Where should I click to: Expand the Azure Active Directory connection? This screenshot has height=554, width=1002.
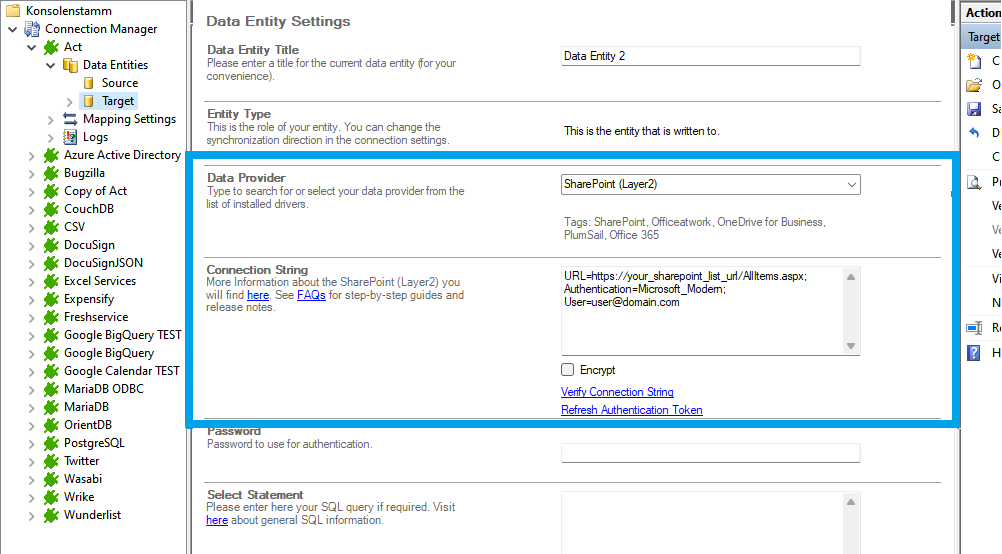pyautogui.click(x=32, y=155)
